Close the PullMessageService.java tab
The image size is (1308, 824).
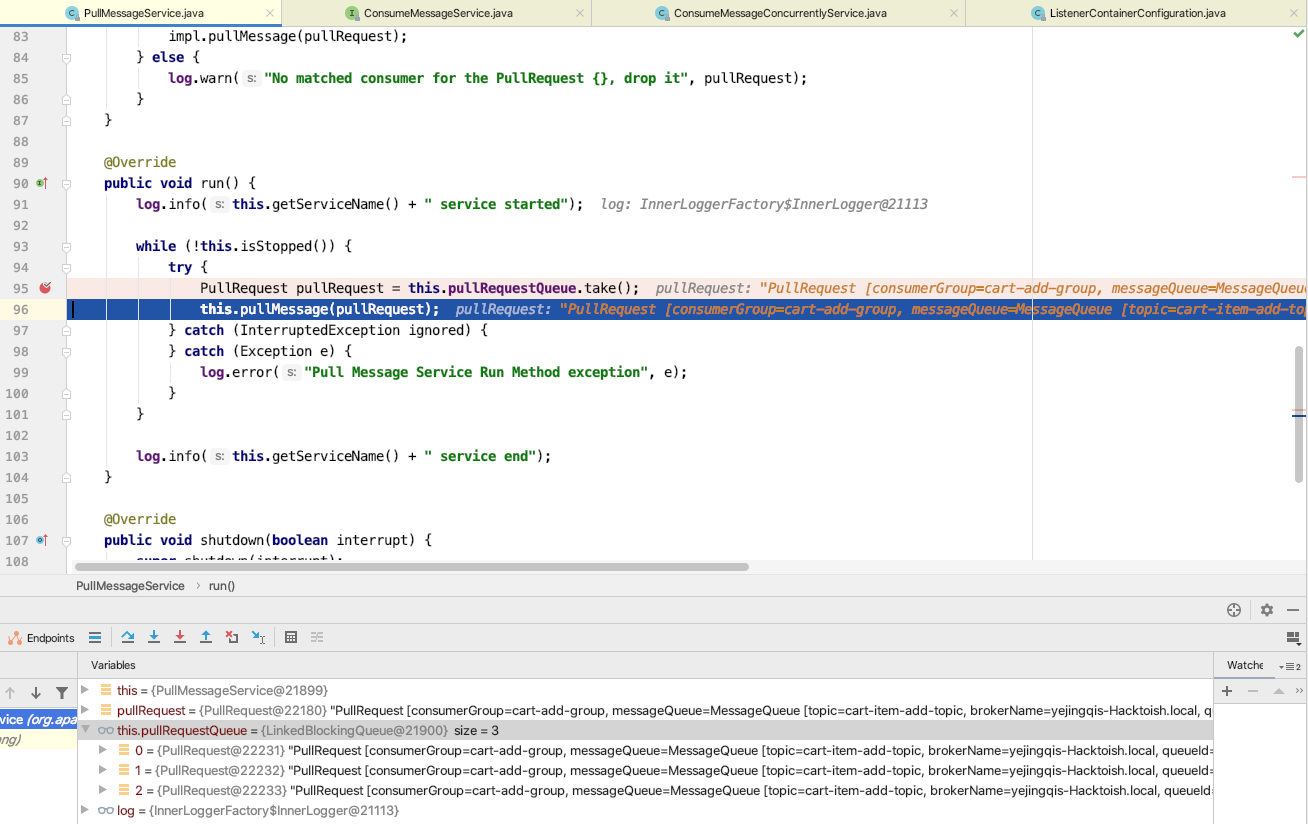[270, 13]
